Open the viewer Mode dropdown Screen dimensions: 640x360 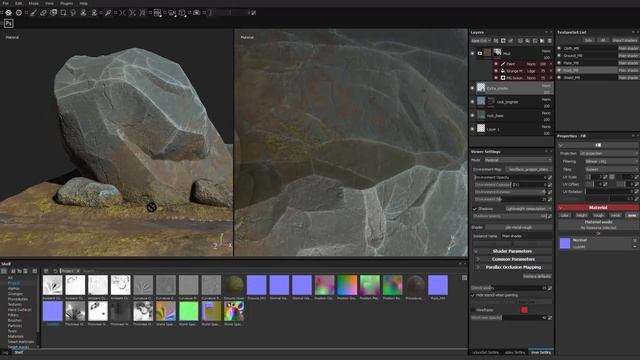[518, 160]
